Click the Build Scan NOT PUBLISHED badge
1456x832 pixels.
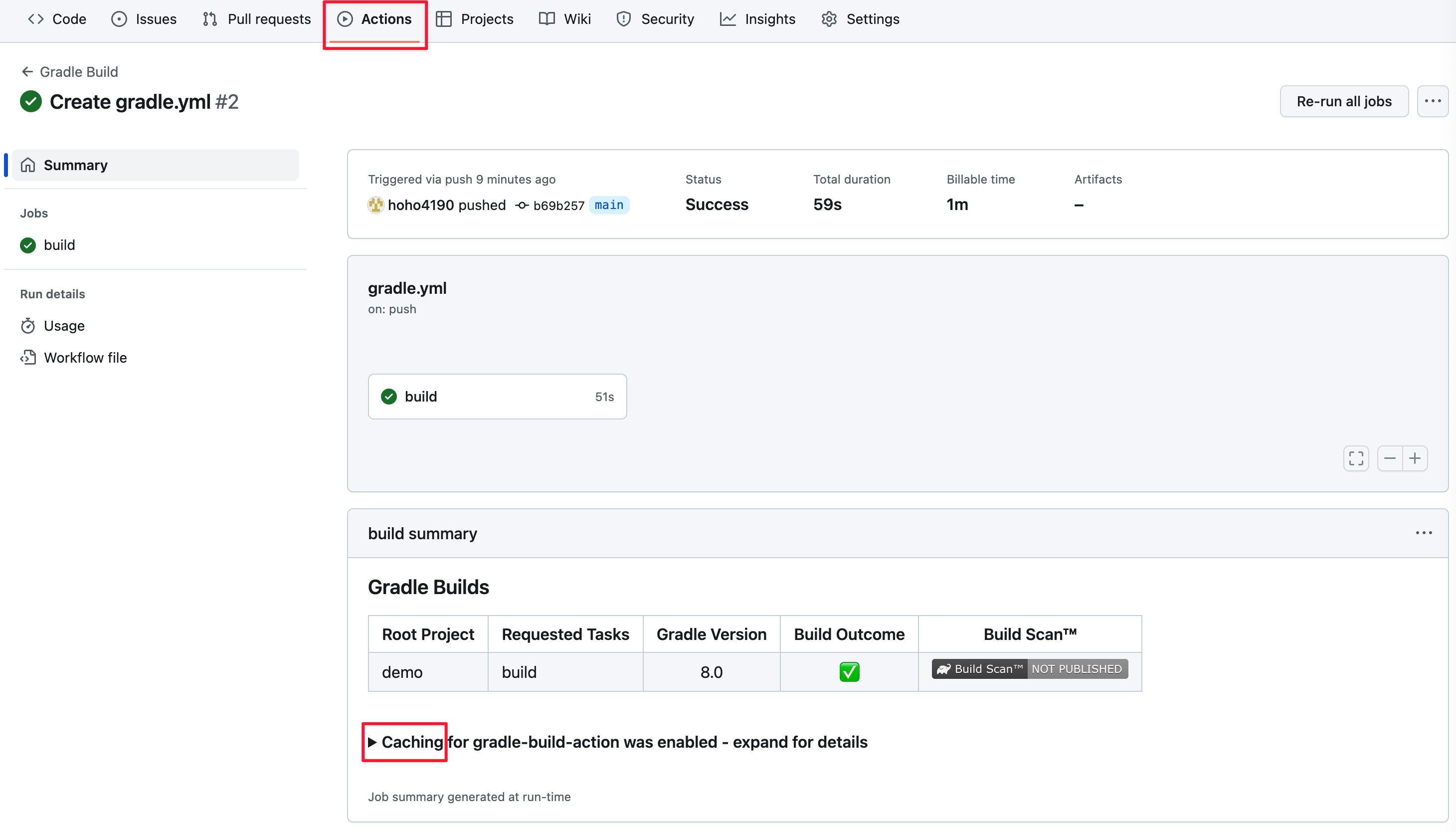[x=1029, y=668]
